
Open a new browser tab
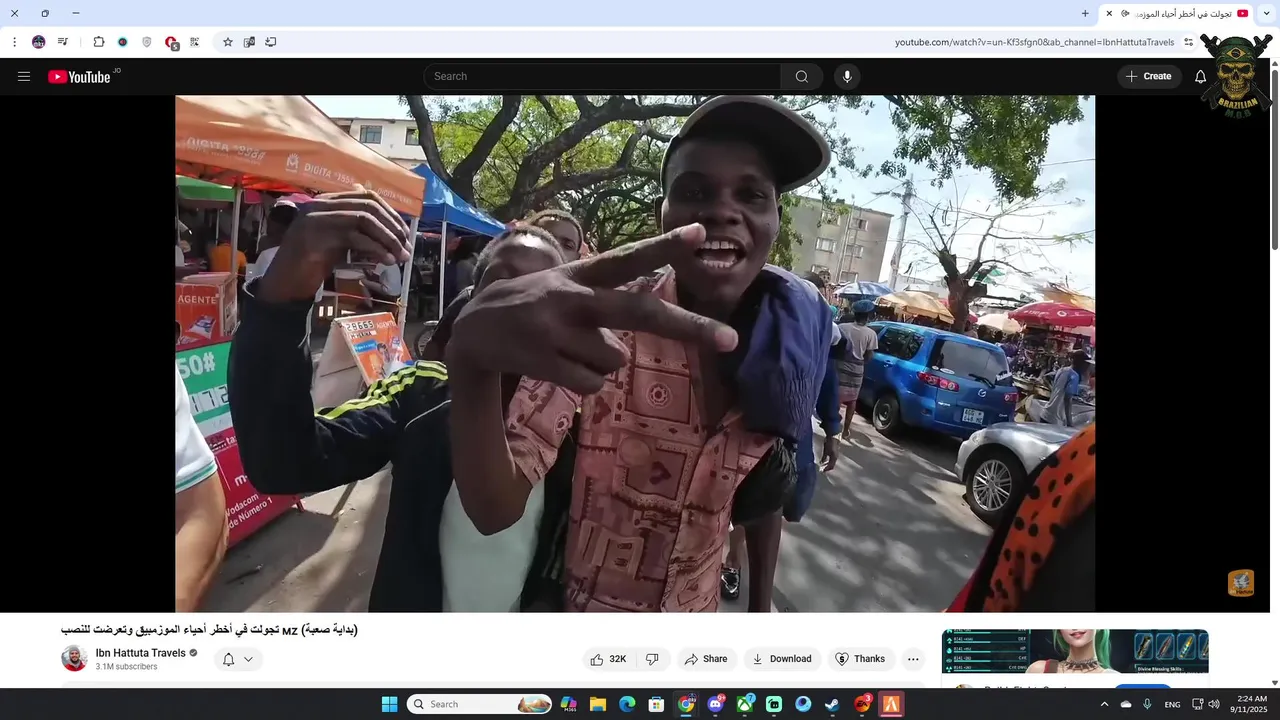tap(1085, 13)
